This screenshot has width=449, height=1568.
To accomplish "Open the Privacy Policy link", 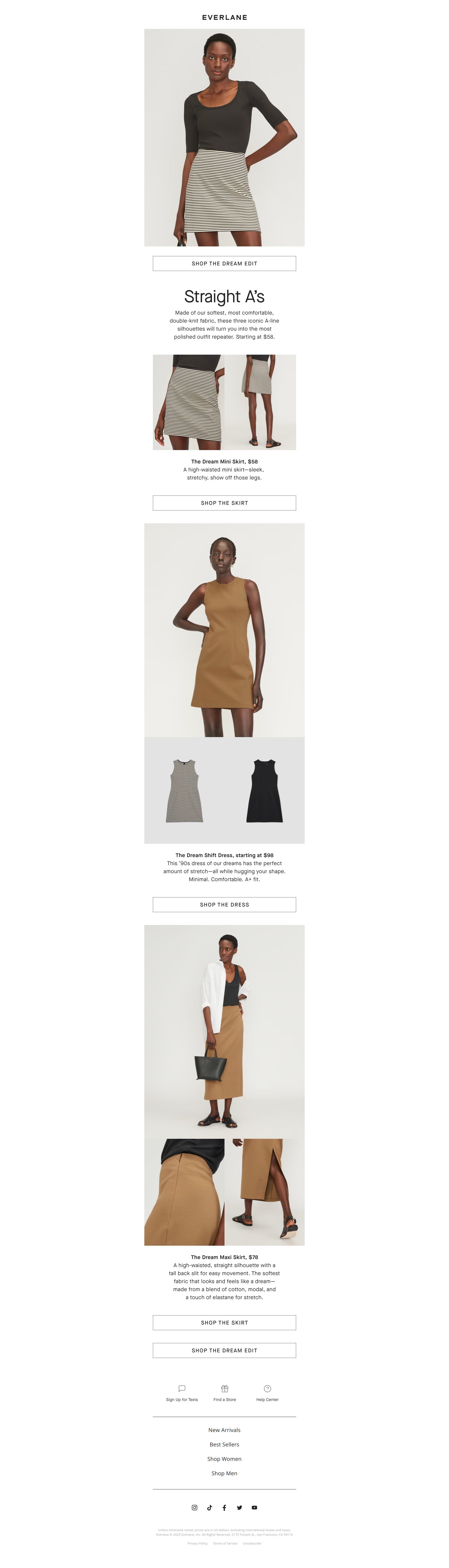I will (x=198, y=1543).
